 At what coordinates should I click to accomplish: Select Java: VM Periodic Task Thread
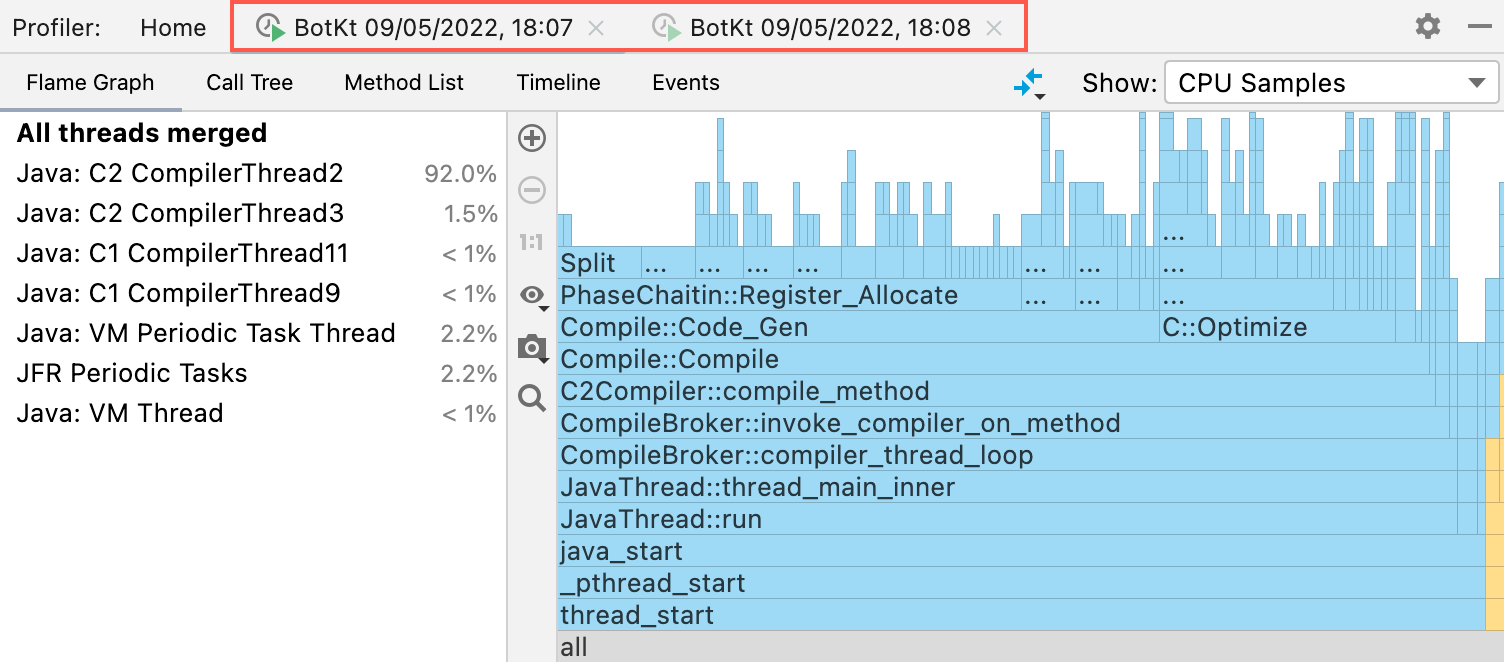coord(253,333)
